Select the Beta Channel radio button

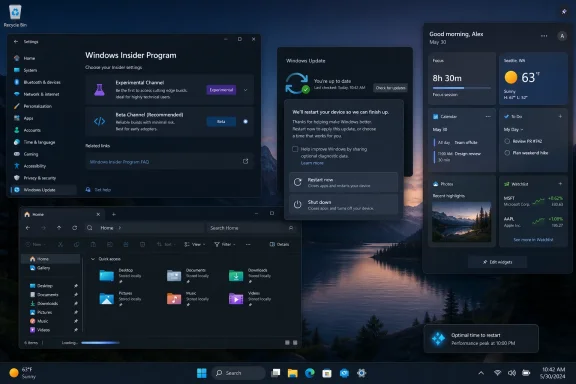(x=245, y=122)
